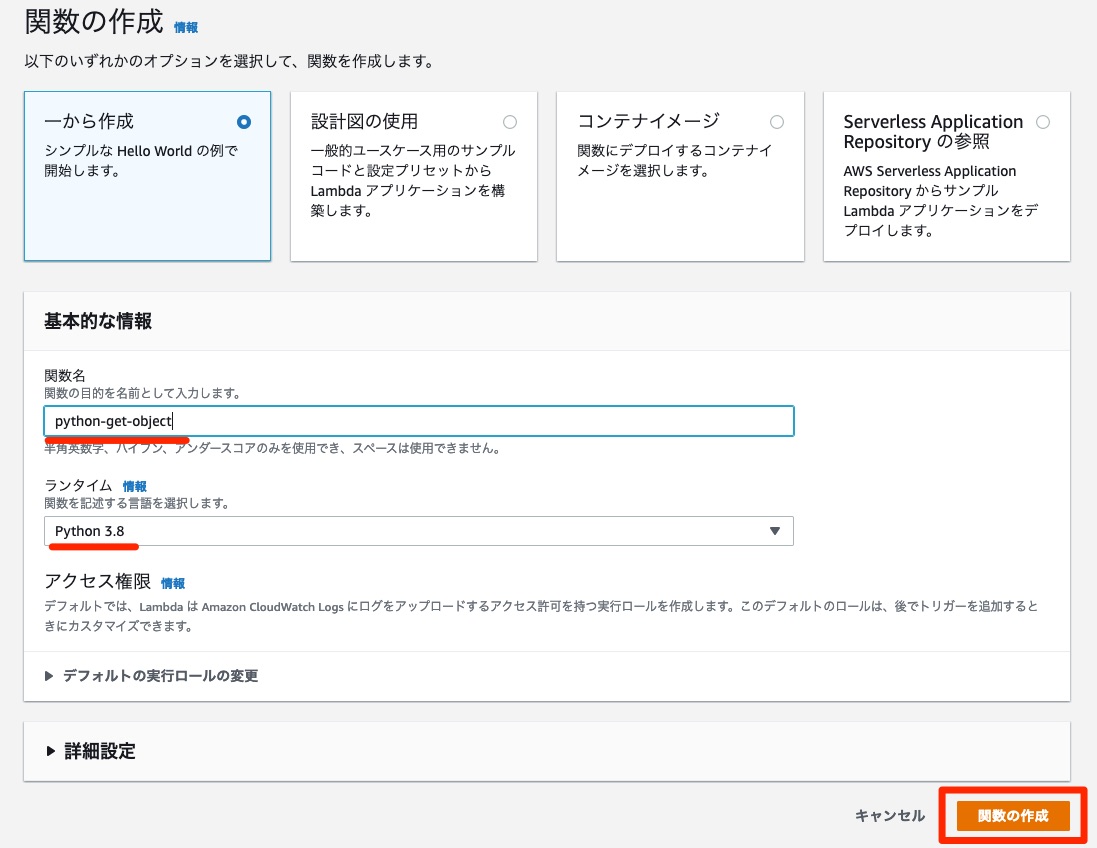Select the 一から作成 radio button

coord(244,122)
